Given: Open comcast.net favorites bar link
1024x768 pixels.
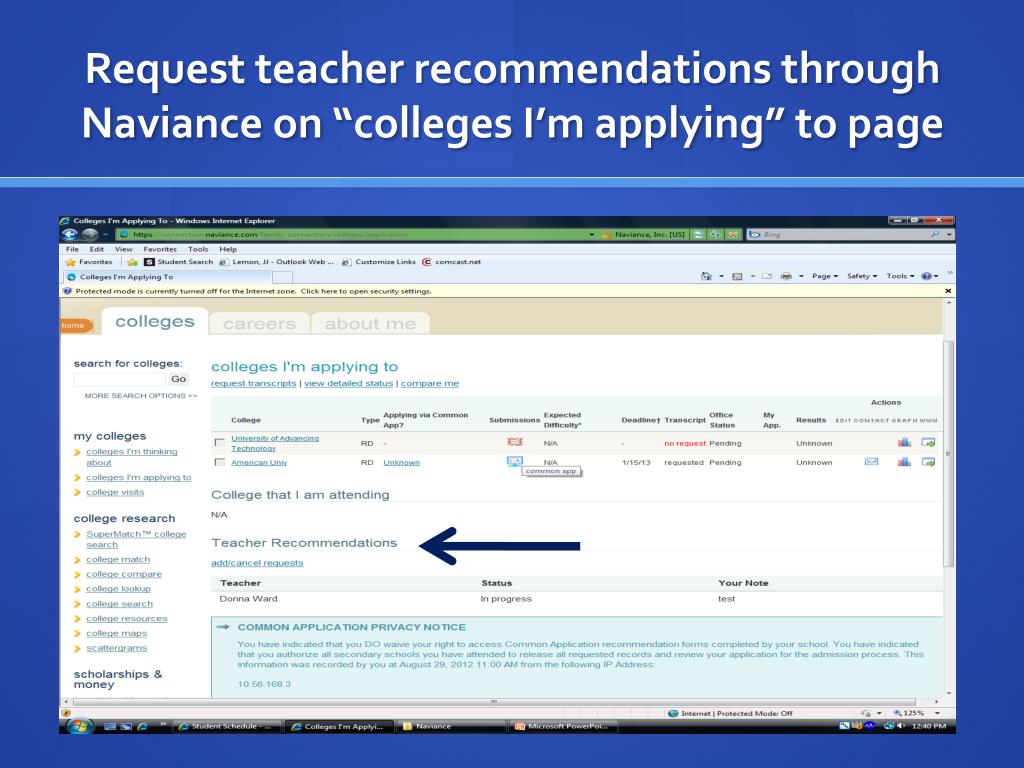Looking at the screenshot, I should coord(451,262).
